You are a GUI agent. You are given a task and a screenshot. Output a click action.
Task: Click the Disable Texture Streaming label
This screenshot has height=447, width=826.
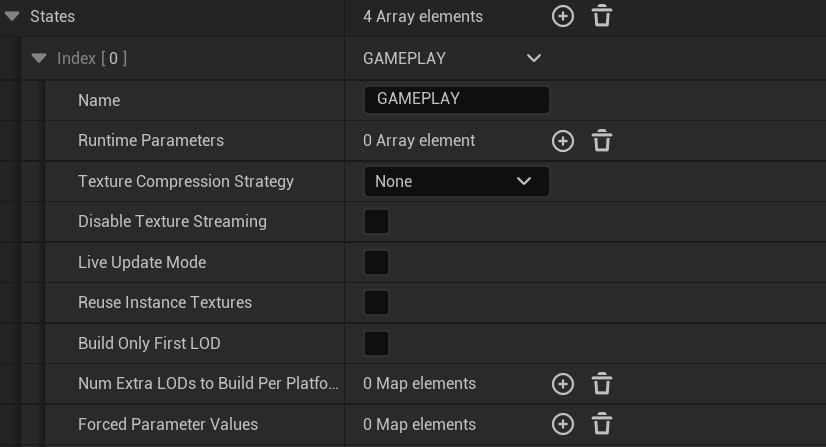click(x=172, y=222)
